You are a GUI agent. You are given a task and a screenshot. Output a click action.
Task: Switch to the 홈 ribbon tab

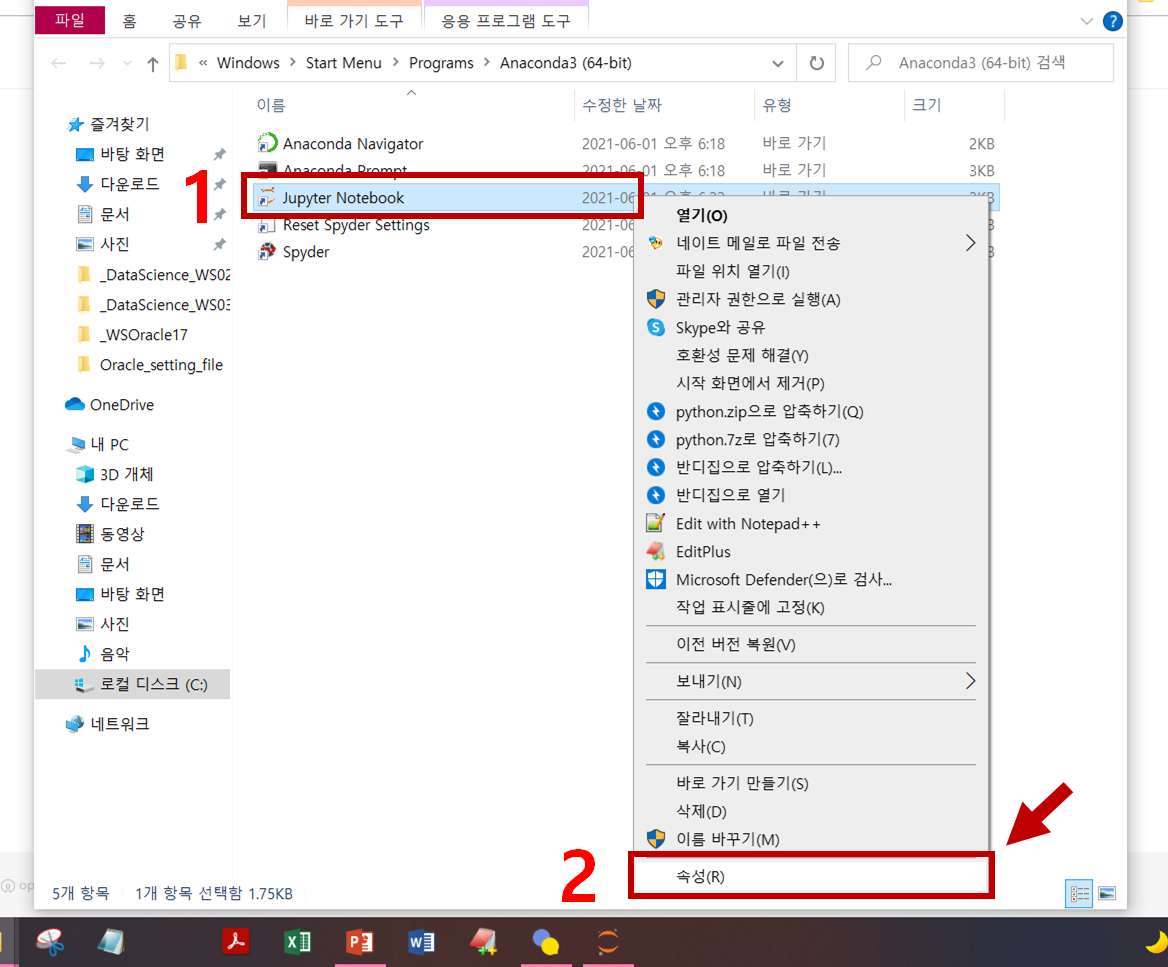129,21
